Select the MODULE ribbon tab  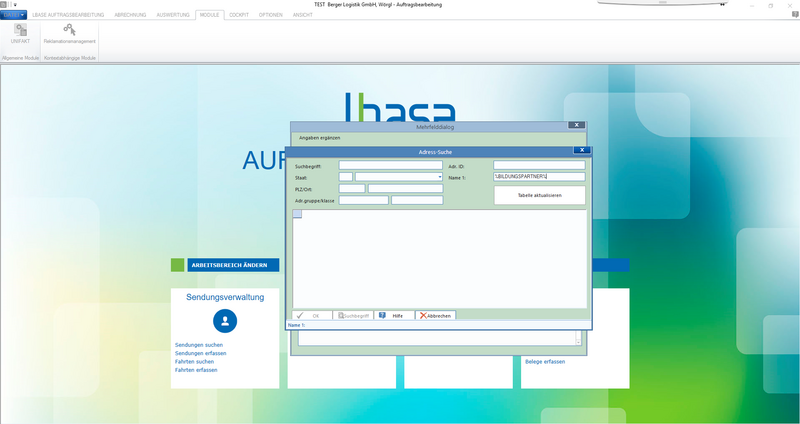click(x=209, y=15)
